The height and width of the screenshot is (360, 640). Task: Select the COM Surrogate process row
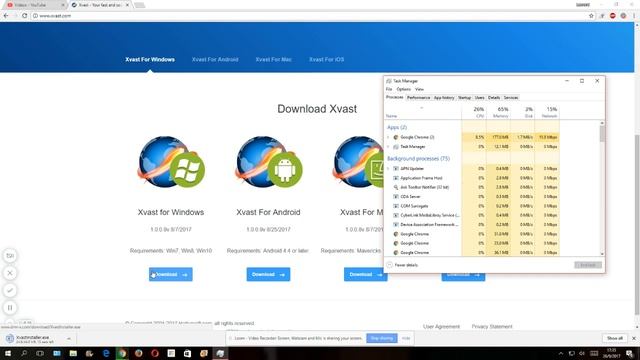point(472,206)
